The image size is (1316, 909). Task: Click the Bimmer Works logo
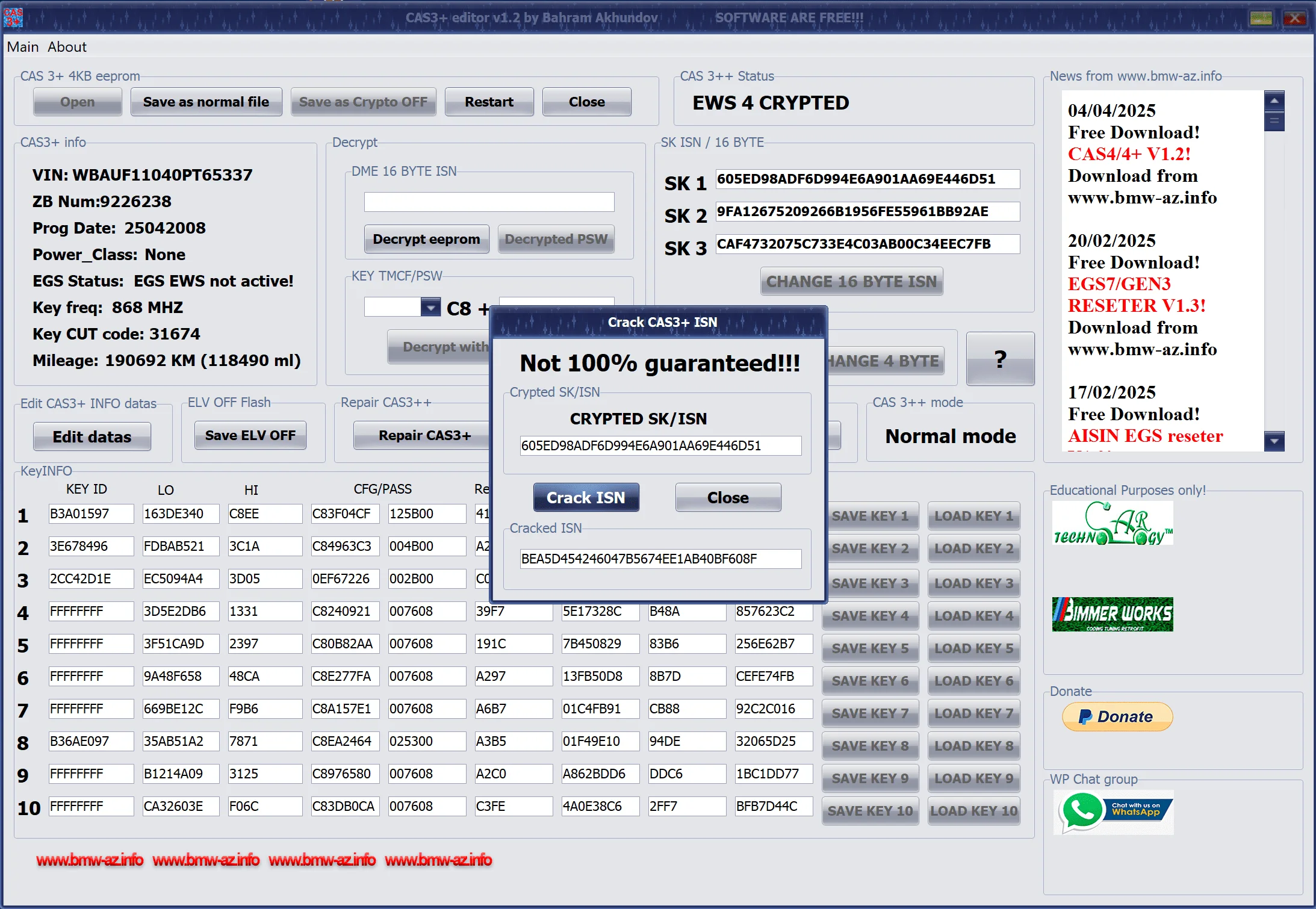1113,614
